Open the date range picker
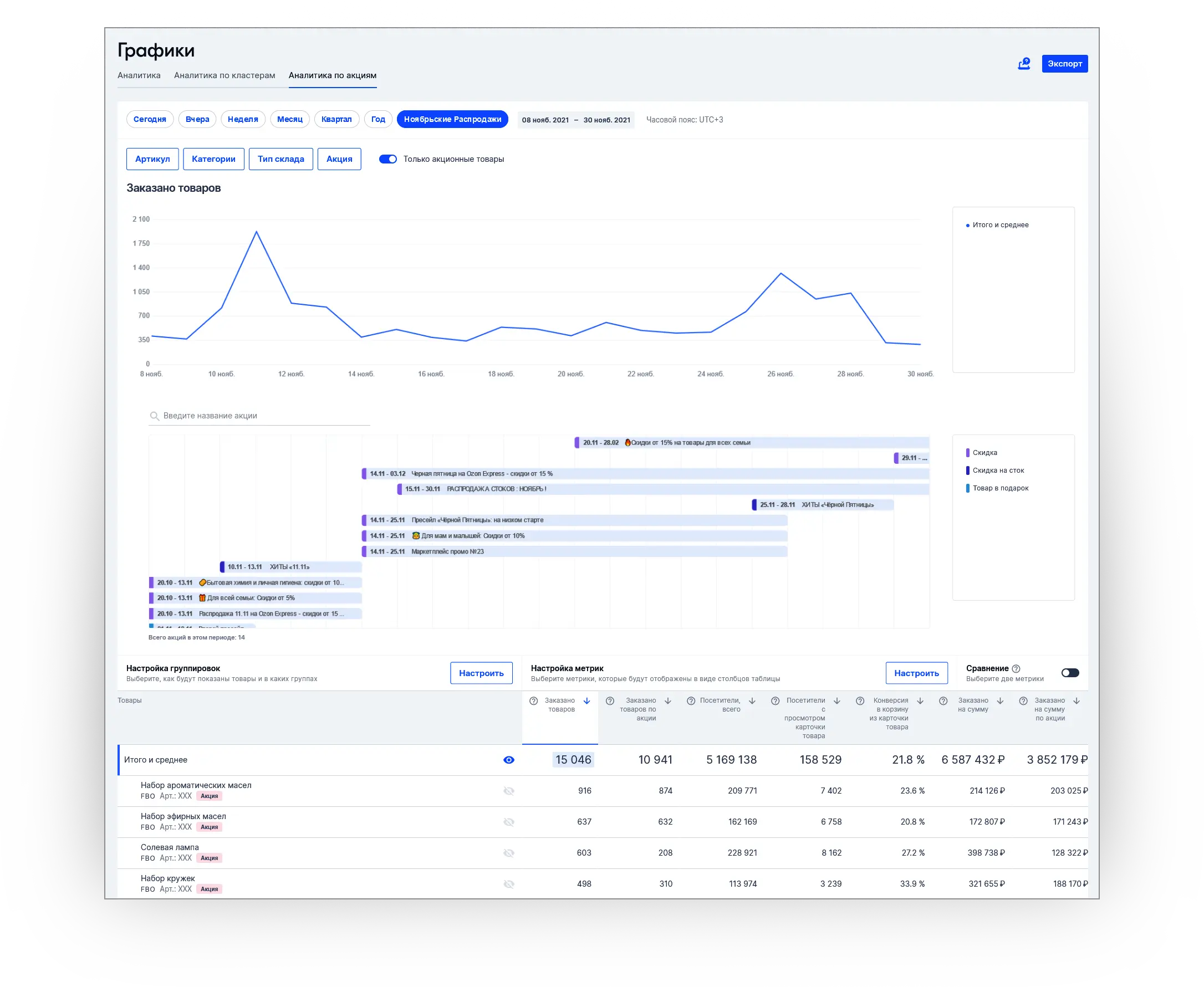This screenshot has height=987, width=1204. pos(575,120)
